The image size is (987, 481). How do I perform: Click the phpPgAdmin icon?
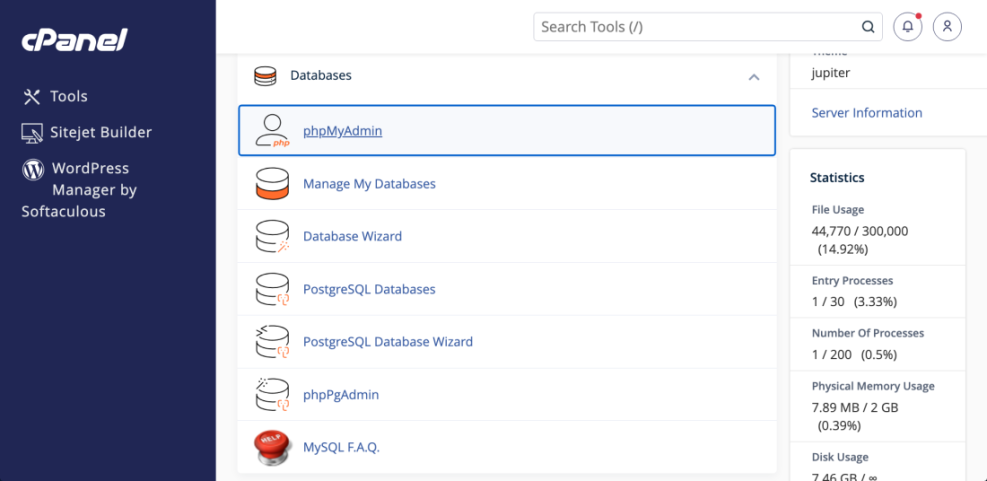pos(273,395)
